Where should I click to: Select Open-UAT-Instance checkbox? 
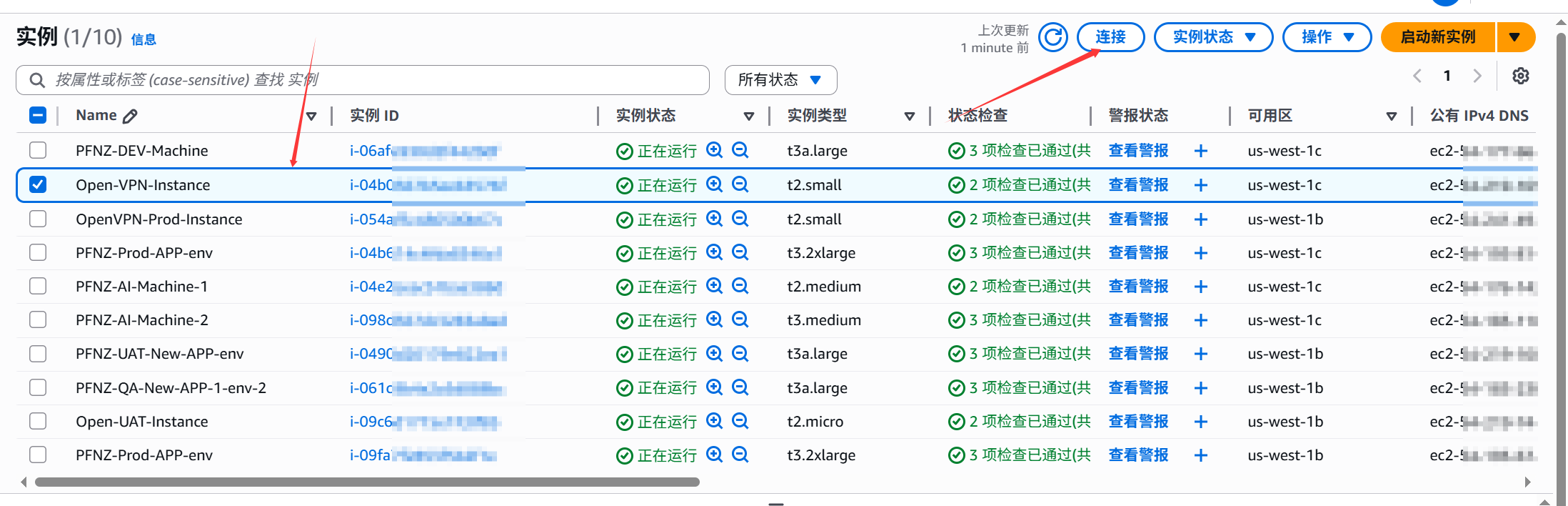38,421
